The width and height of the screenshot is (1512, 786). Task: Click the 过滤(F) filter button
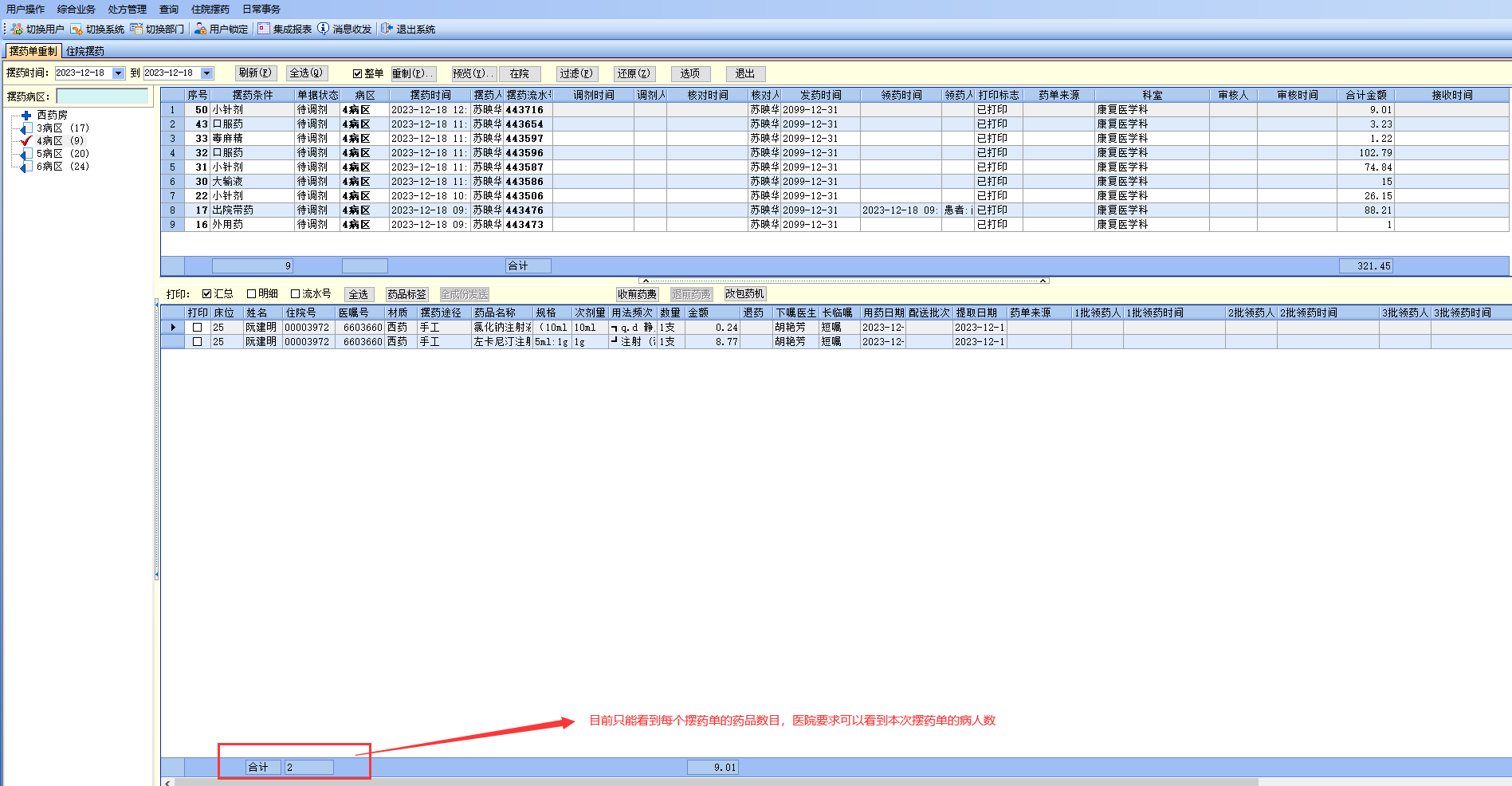[x=576, y=73]
